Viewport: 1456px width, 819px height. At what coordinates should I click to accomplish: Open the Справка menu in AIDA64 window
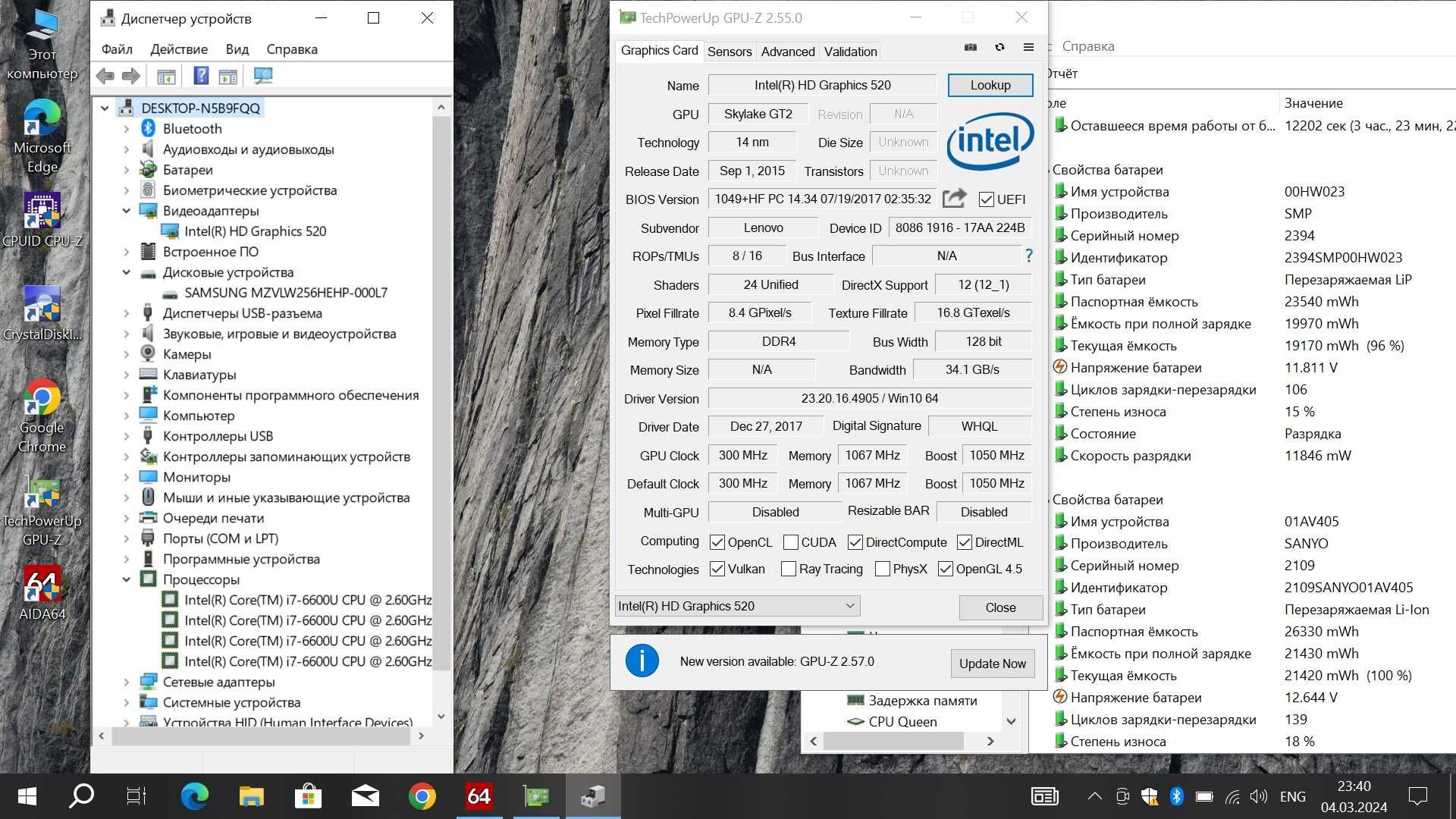[x=1087, y=46]
